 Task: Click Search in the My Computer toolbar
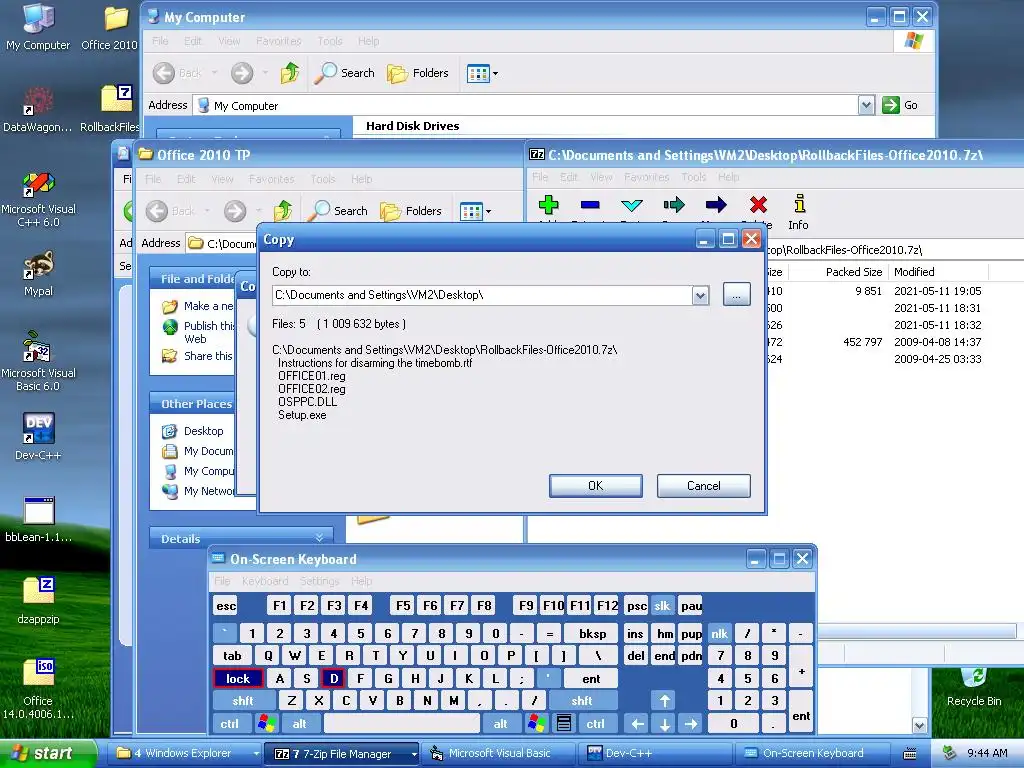coord(344,73)
